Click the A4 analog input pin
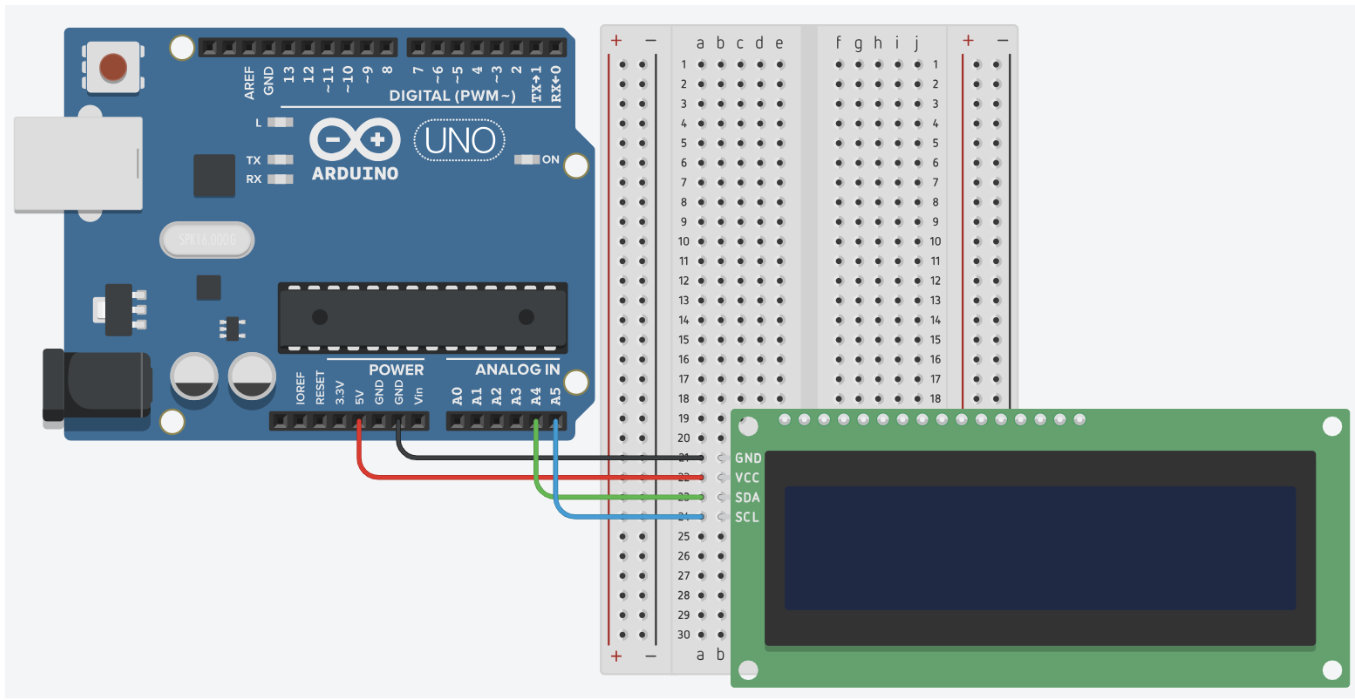The height and width of the screenshot is (700, 1355). coord(536,422)
